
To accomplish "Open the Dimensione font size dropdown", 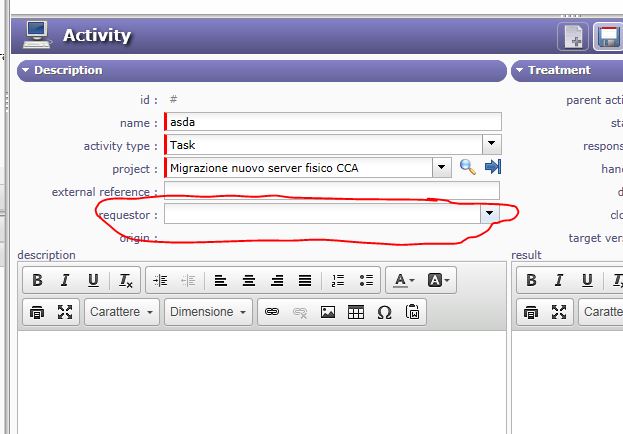I will [208, 312].
